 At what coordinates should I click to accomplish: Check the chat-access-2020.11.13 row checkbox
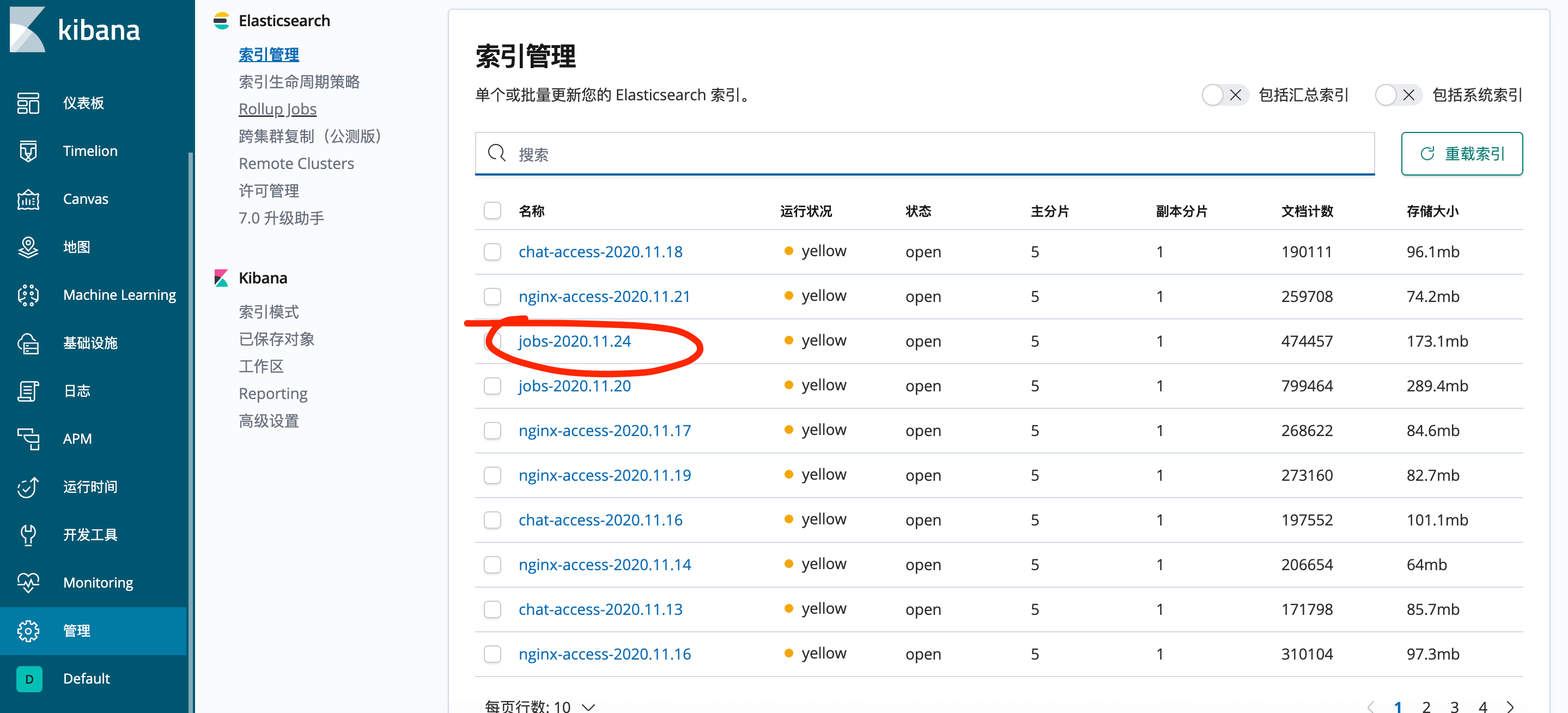click(492, 609)
